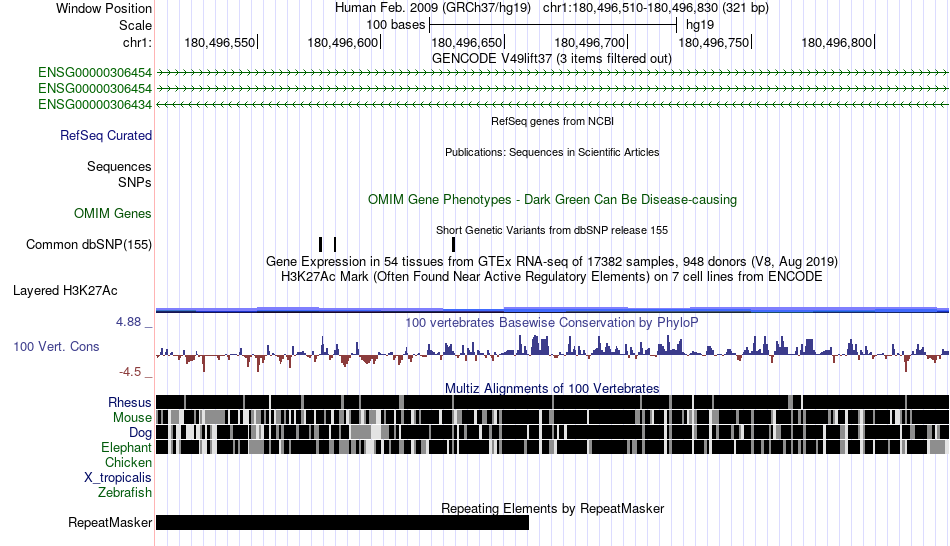Click the Window Position track label
Image resolution: width=950 pixels, height=546 pixels.
coord(104,8)
